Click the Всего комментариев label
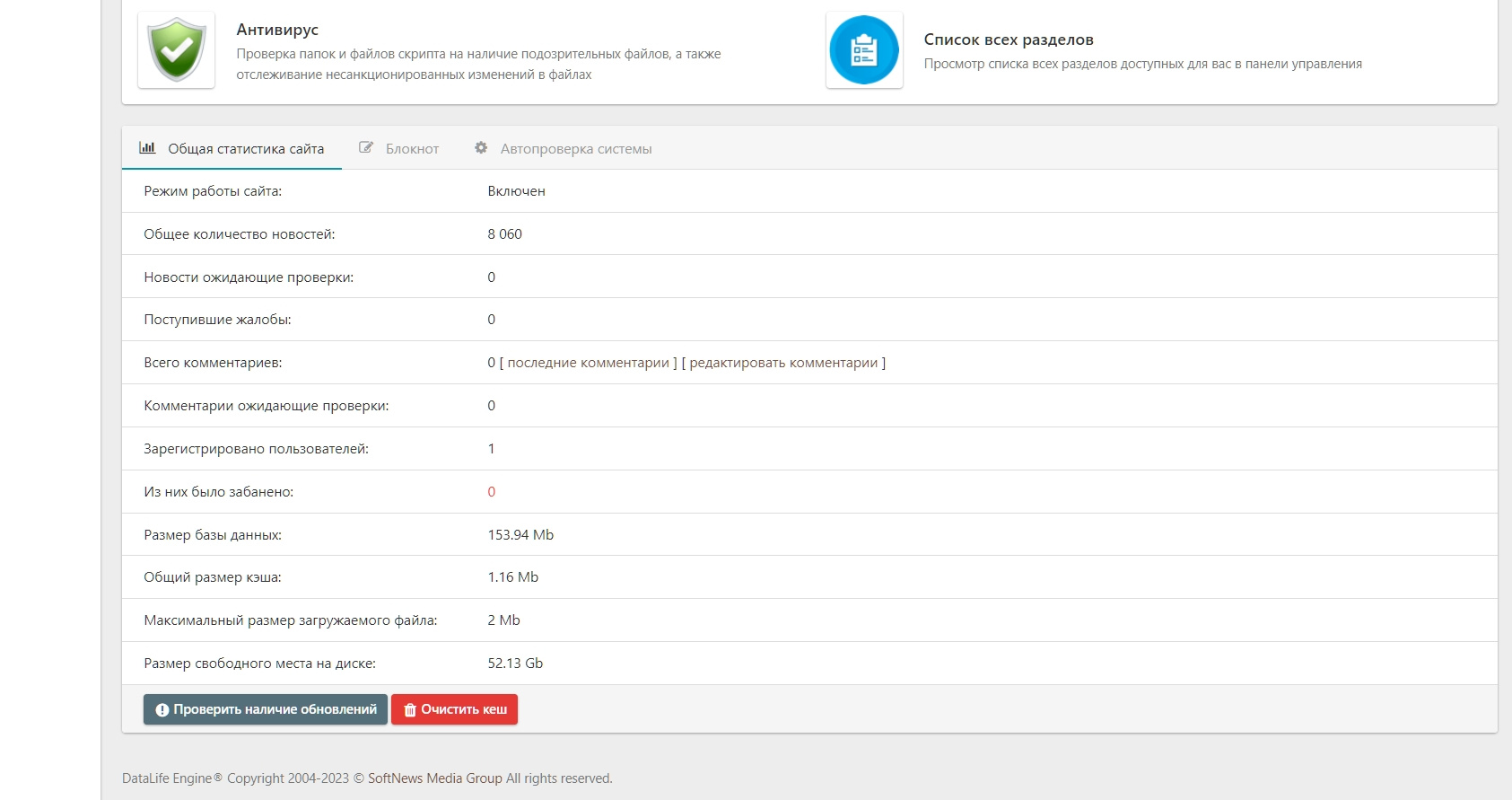Image resolution: width=1512 pixels, height=800 pixels. tap(213, 363)
